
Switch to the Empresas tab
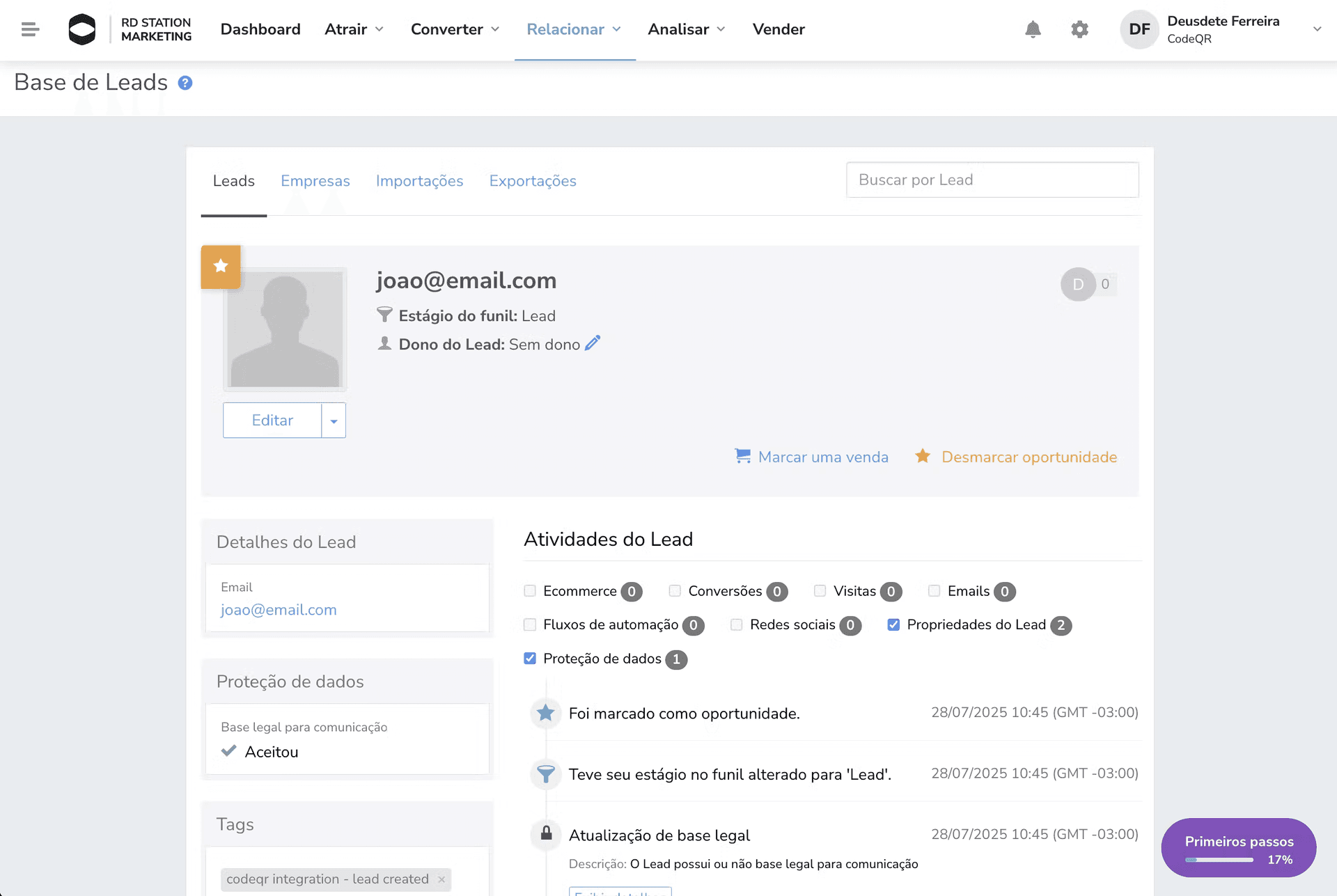(x=315, y=181)
